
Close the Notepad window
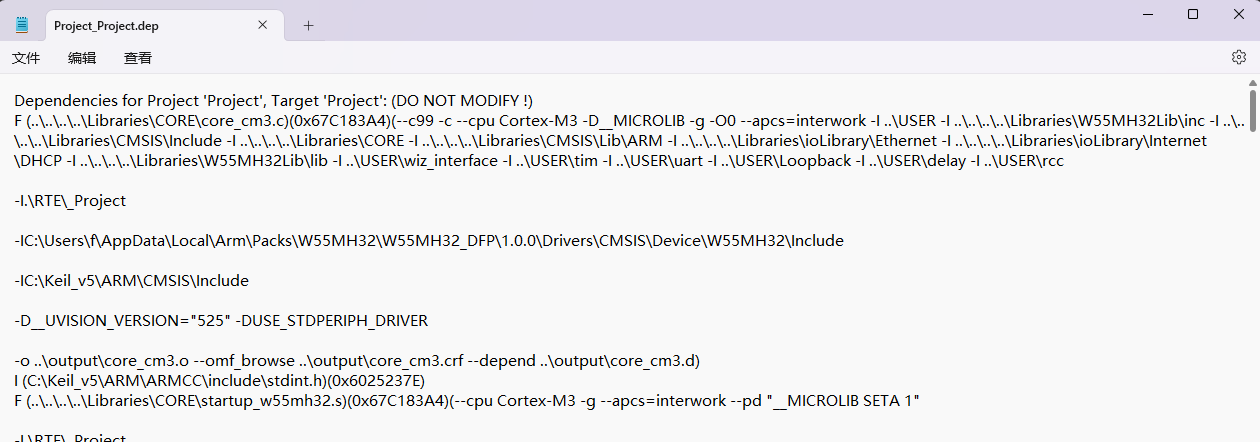(1239, 14)
